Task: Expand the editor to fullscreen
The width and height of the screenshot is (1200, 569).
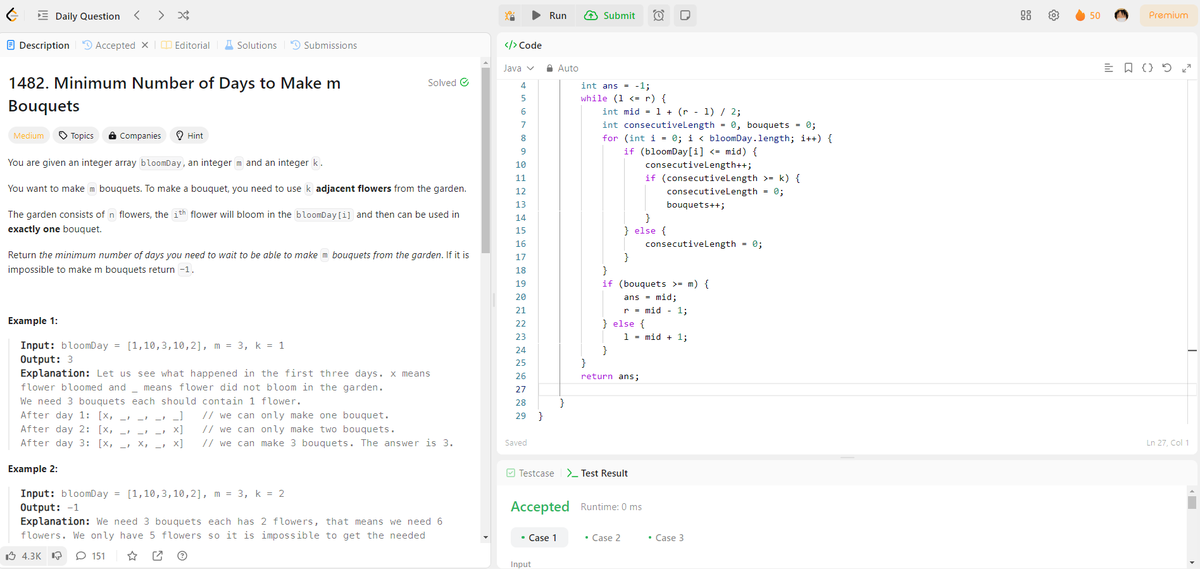Action: pyautogui.click(x=1187, y=68)
